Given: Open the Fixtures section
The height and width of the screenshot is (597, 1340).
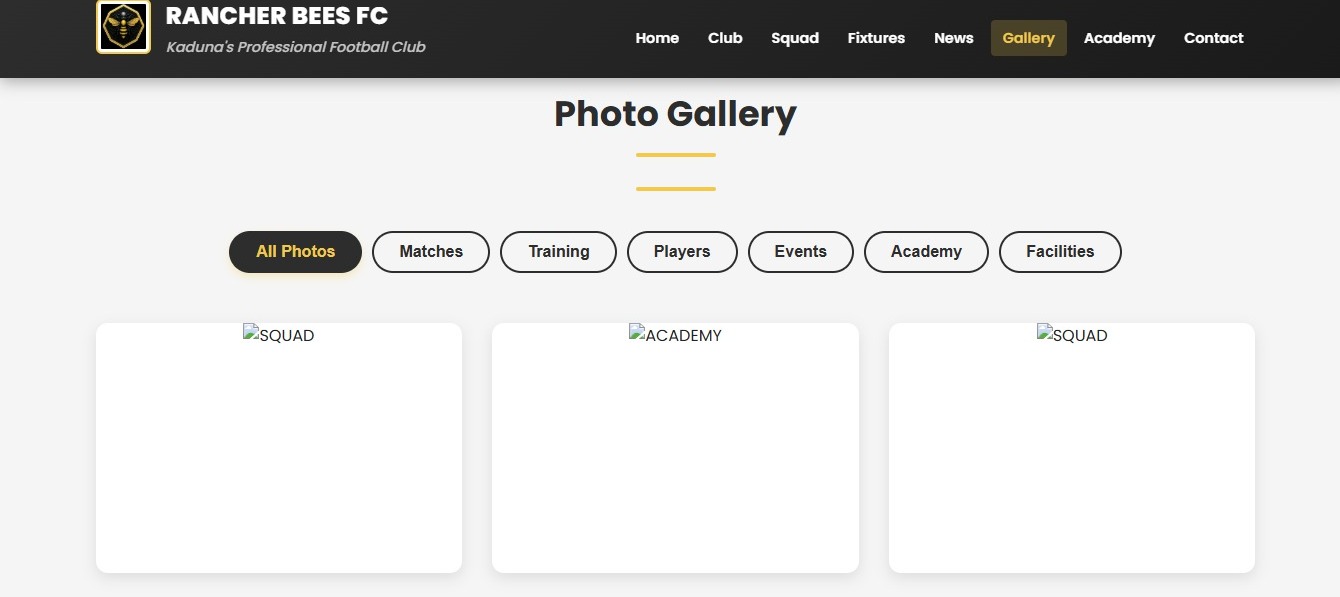Looking at the screenshot, I should [876, 38].
